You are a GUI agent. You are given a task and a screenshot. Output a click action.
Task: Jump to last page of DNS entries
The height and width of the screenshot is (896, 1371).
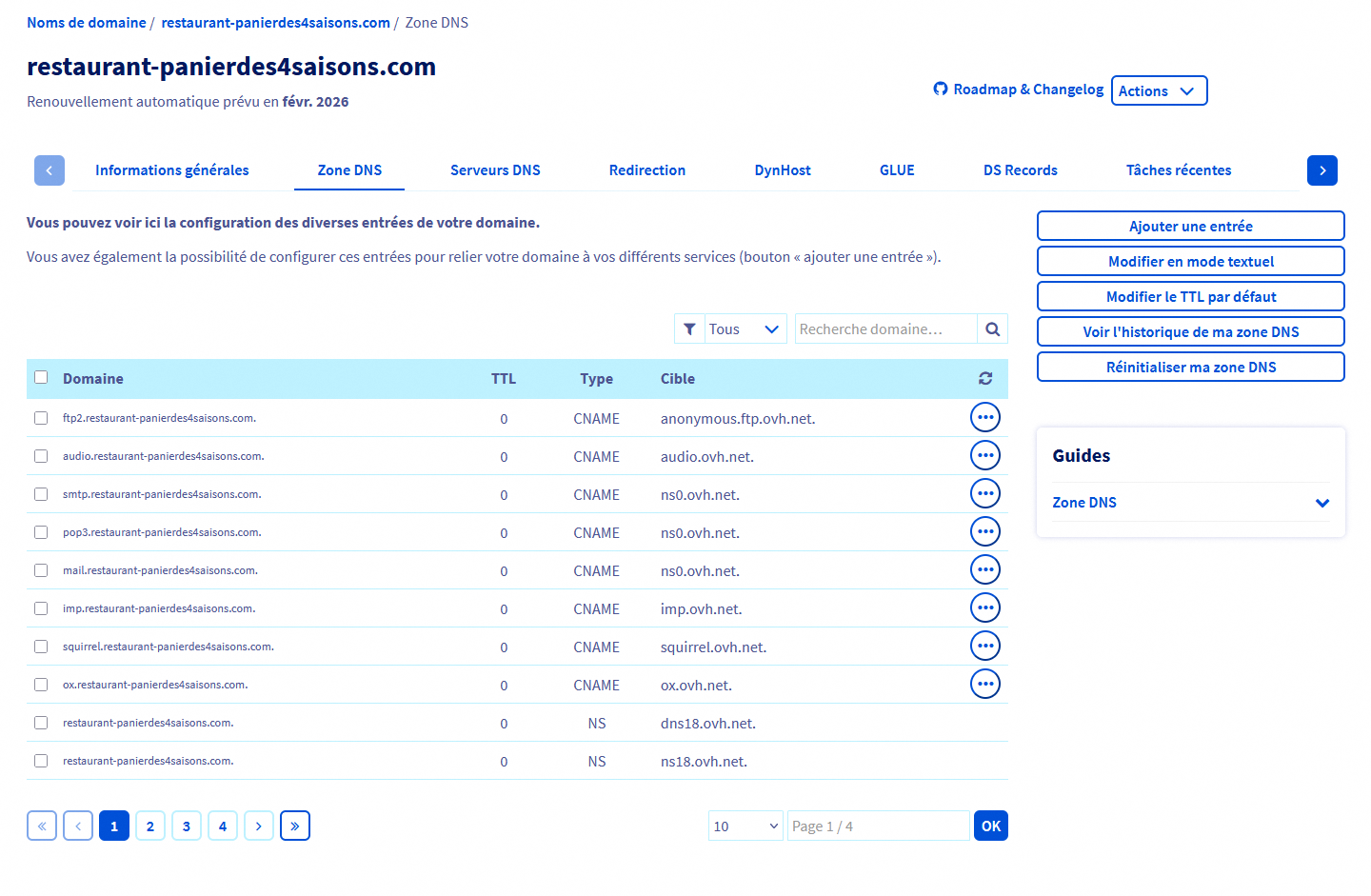pyautogui.click(x=295, y=826)
